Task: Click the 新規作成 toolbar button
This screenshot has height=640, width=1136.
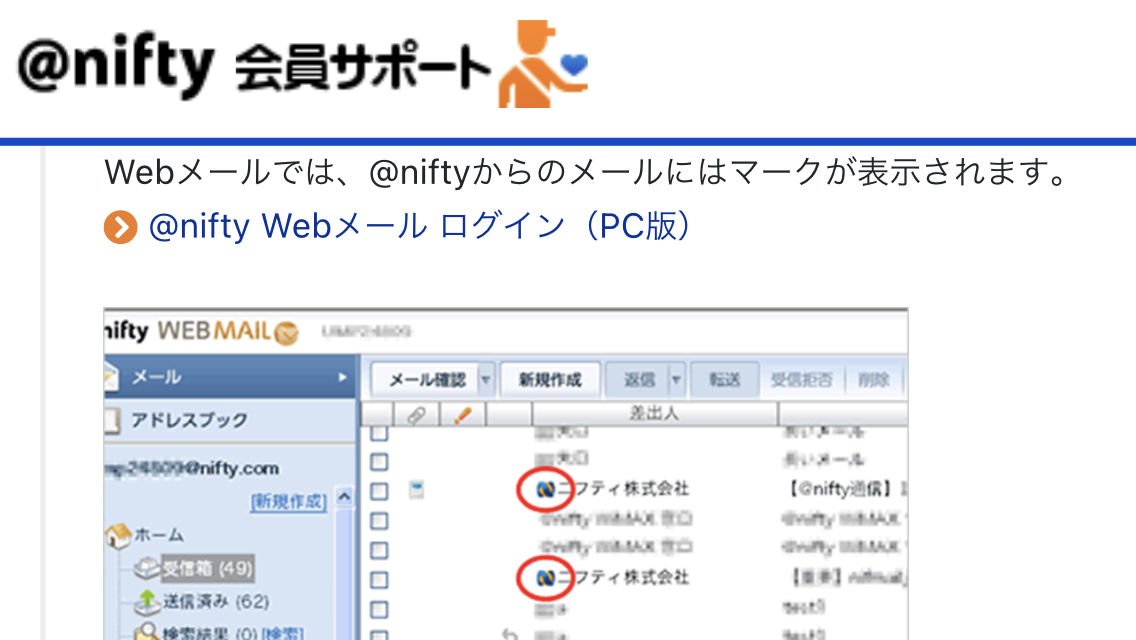Action: pyautogui.click(x=550, y=379)
